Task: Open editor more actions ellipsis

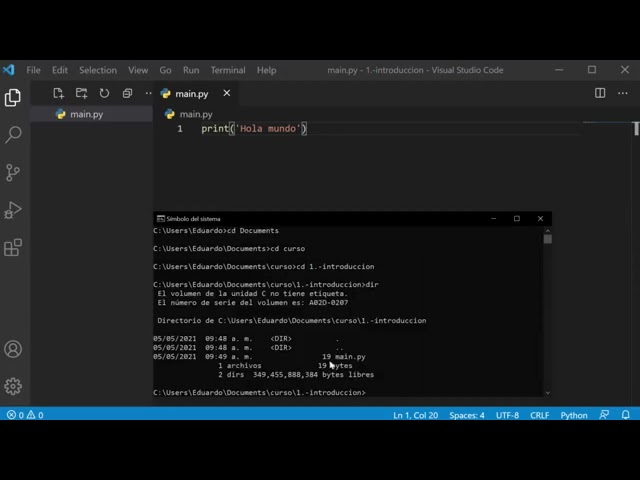Action: pyautogui.click(x=623, y=93)
